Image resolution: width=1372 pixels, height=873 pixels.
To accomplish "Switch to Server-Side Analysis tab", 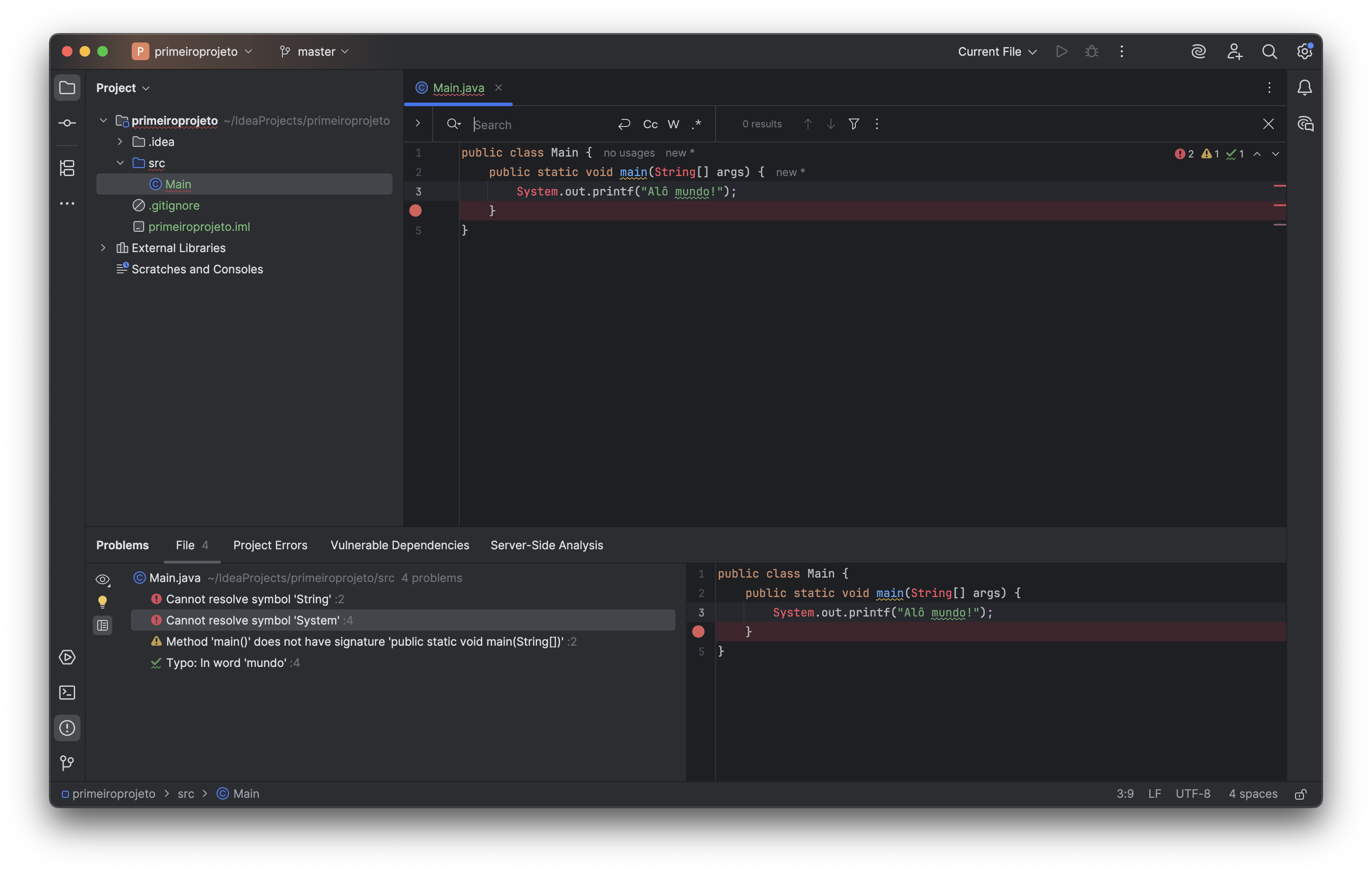I will pos(547,545).
